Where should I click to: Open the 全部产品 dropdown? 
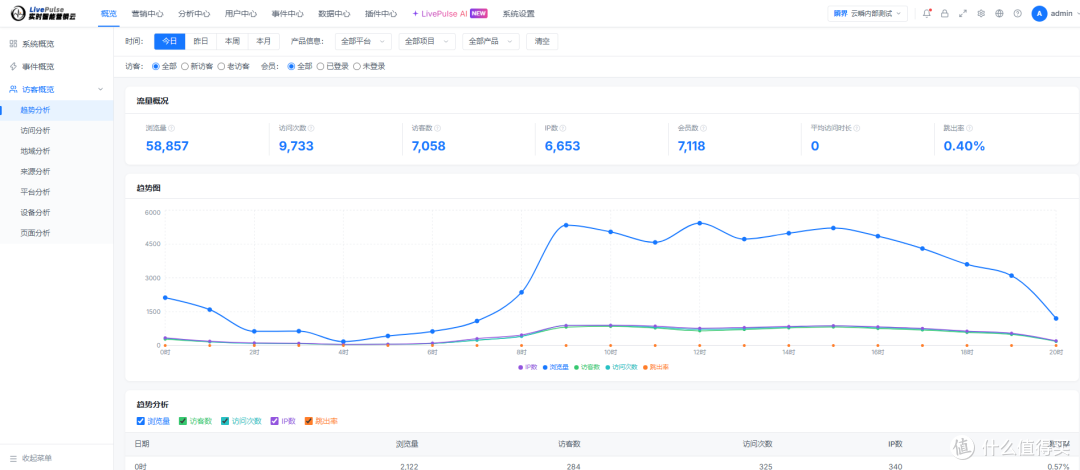[491, 41]
